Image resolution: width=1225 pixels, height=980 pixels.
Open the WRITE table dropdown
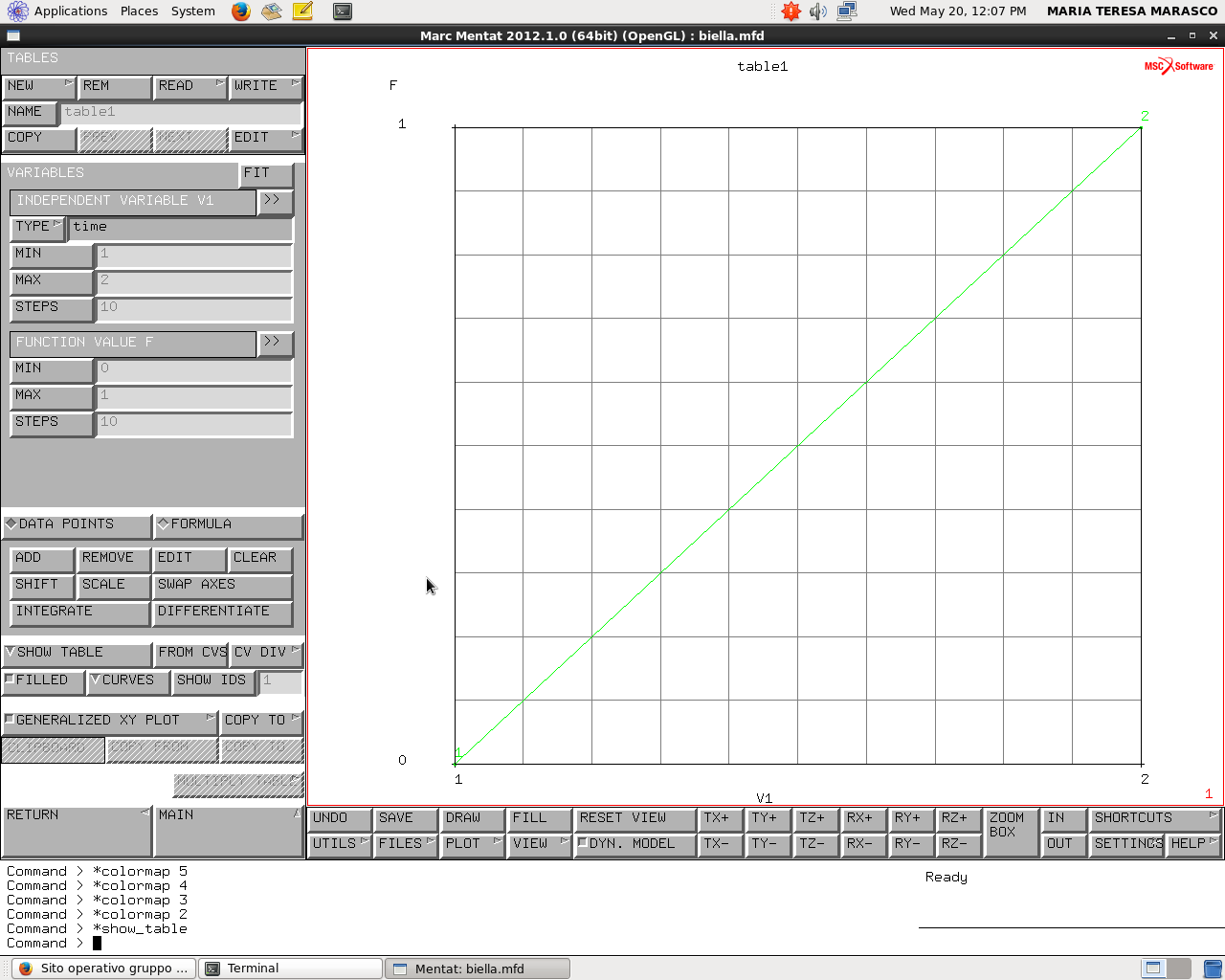click(267, 87)
